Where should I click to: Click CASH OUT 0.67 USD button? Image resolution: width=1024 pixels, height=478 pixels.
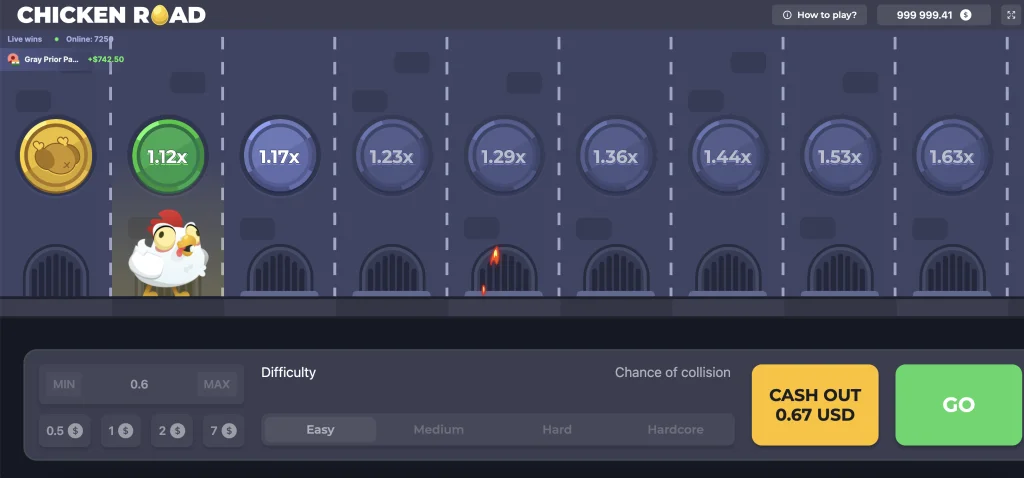tap(815, 405)
